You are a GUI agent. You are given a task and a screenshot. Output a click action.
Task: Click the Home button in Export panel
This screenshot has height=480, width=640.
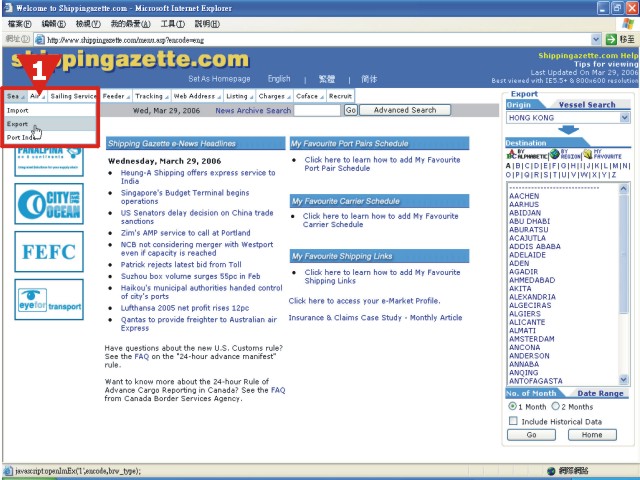point(592,435)
